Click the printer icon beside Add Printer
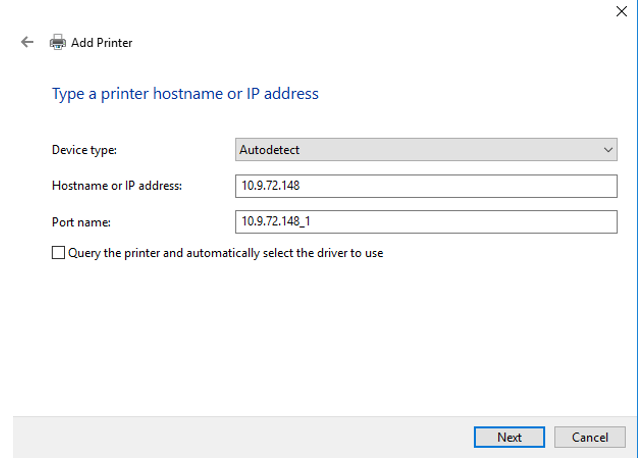The width and height of the screenshot is (642, 468). [x=58, y=43]
